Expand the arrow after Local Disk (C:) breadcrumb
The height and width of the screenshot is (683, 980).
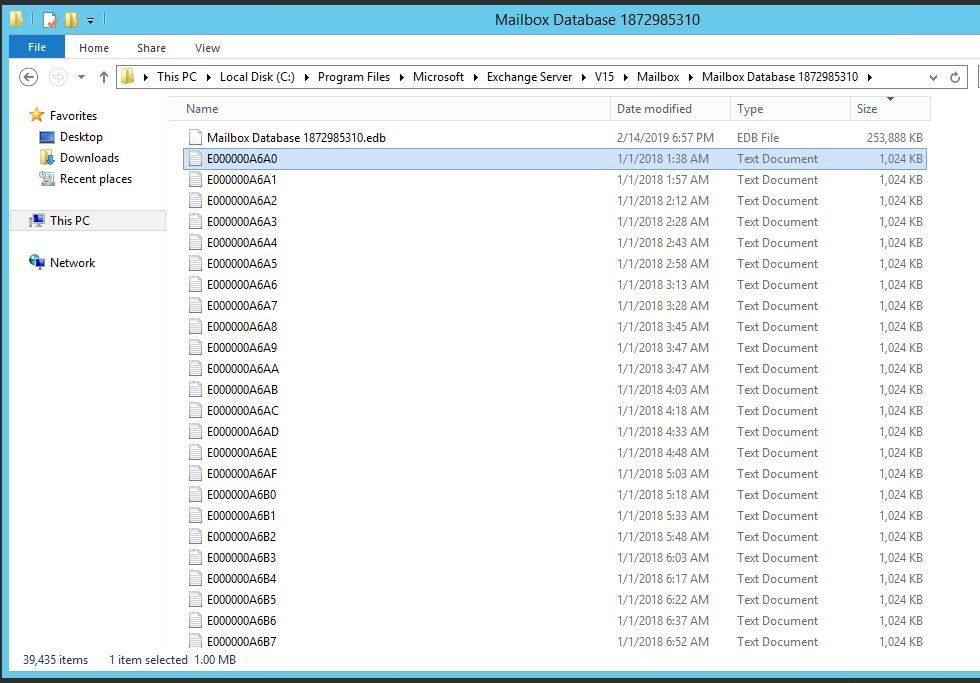(306, 77)
